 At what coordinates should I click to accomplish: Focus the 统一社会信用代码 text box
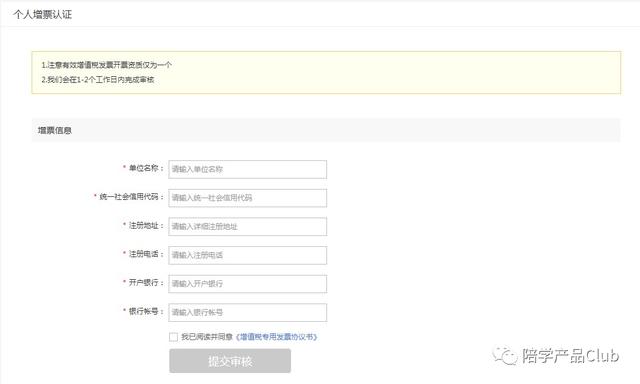click(247, 198)
